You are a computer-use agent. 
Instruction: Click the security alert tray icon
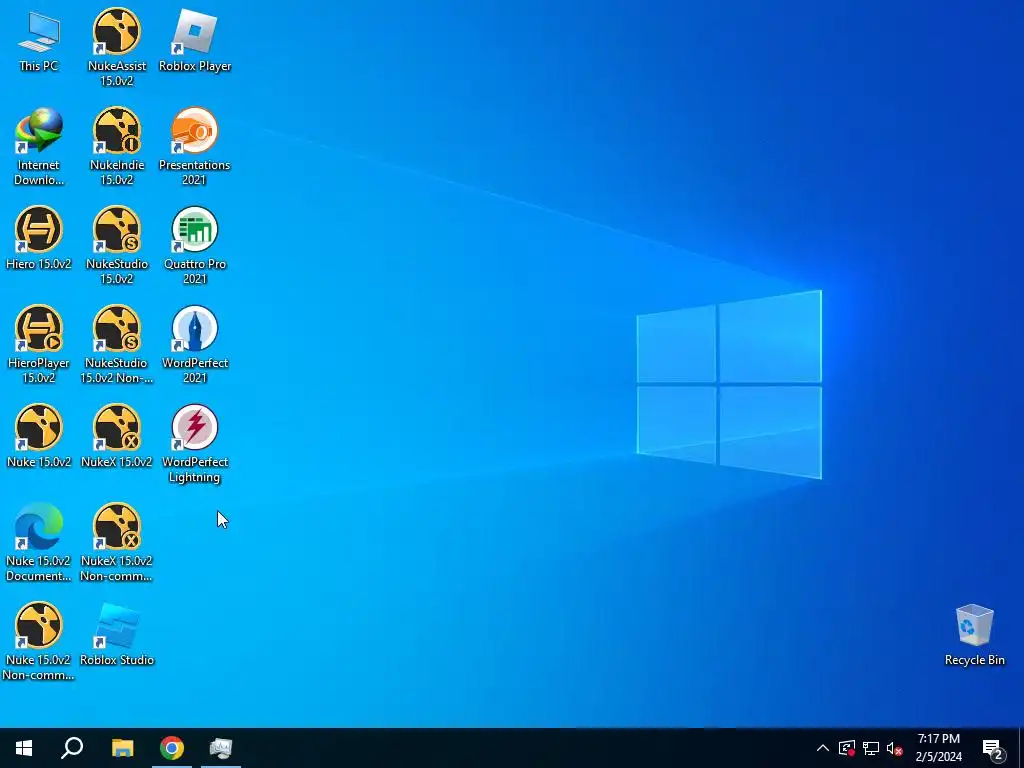coord(847,748)
